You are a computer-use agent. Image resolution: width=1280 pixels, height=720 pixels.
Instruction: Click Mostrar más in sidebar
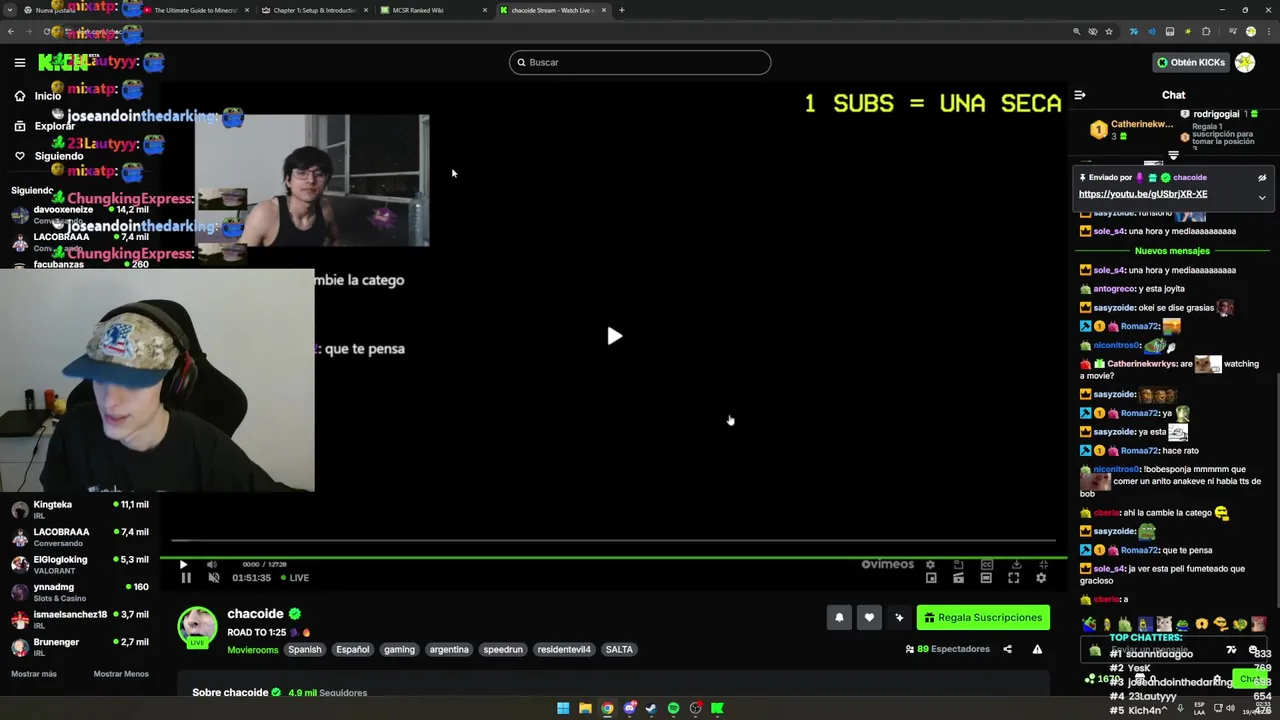34,674
